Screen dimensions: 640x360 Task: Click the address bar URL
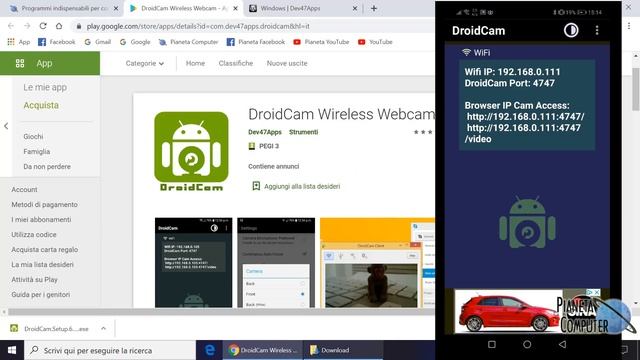click(x=198, y=26)
